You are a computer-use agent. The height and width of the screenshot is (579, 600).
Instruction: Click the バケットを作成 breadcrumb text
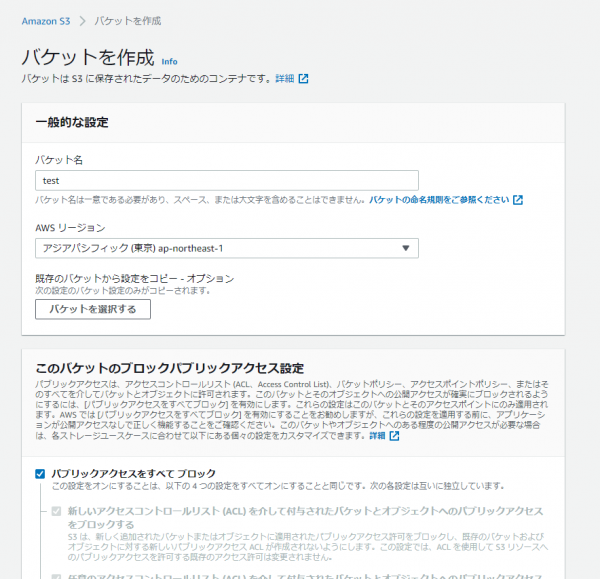click(x=128, y=21)
